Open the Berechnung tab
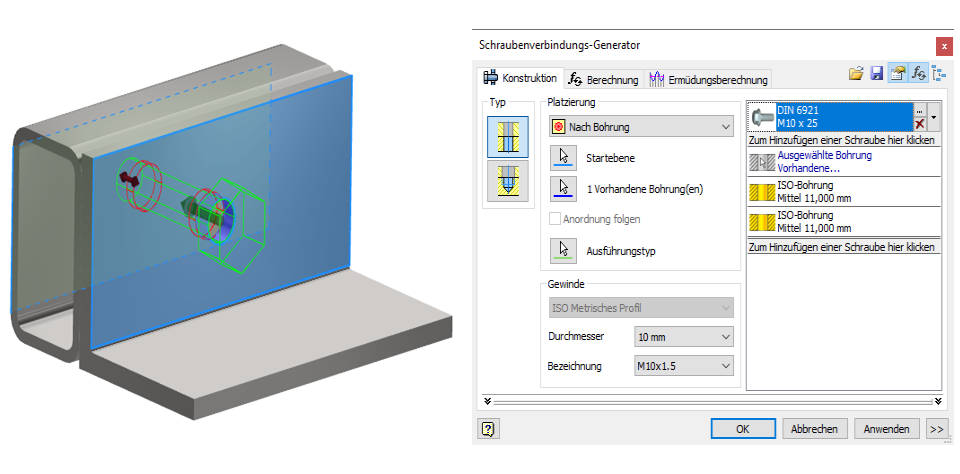The width and height of the screenshot is (960, 474). [x=603, y=80]
